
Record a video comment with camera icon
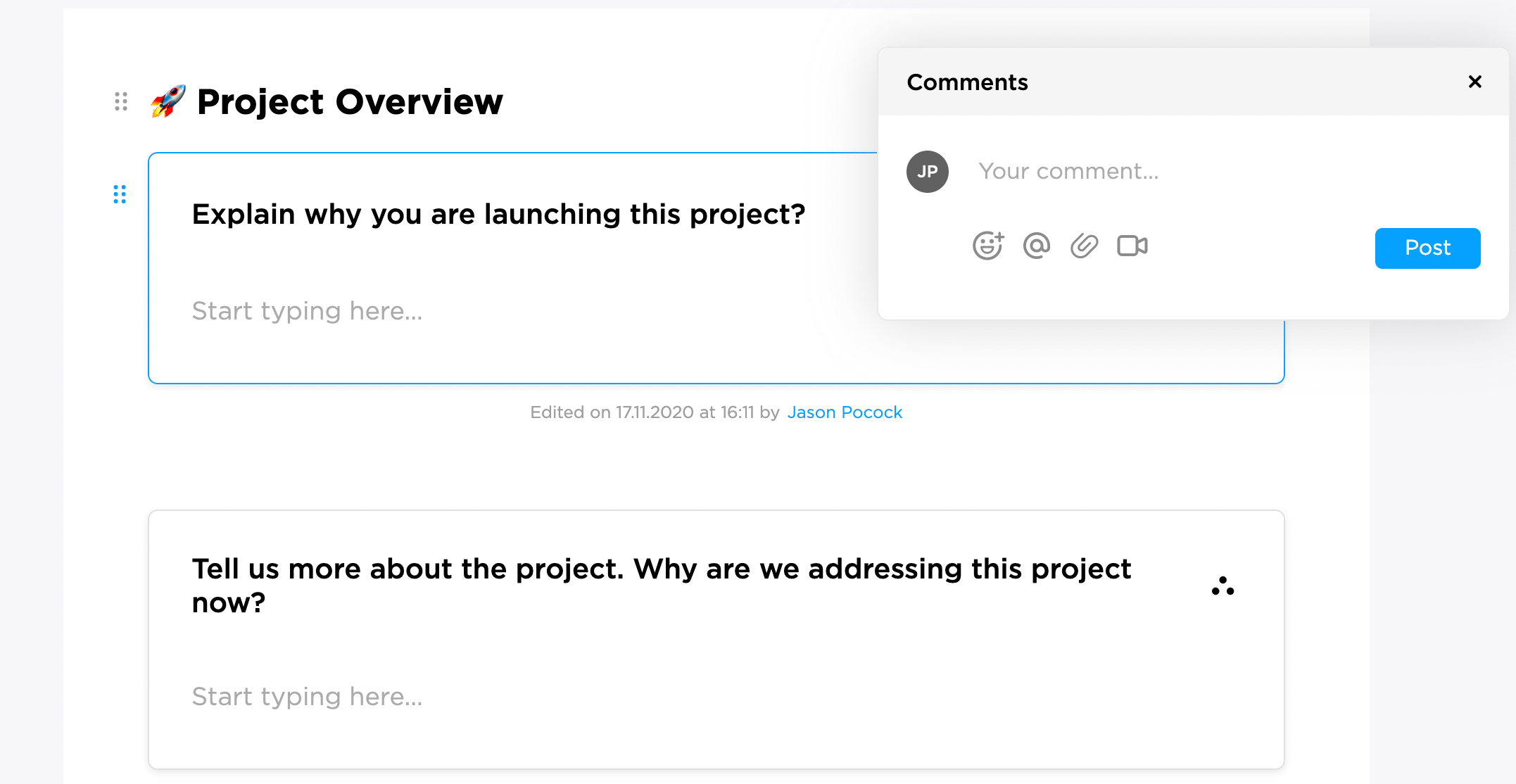(x=1132, y=246)
